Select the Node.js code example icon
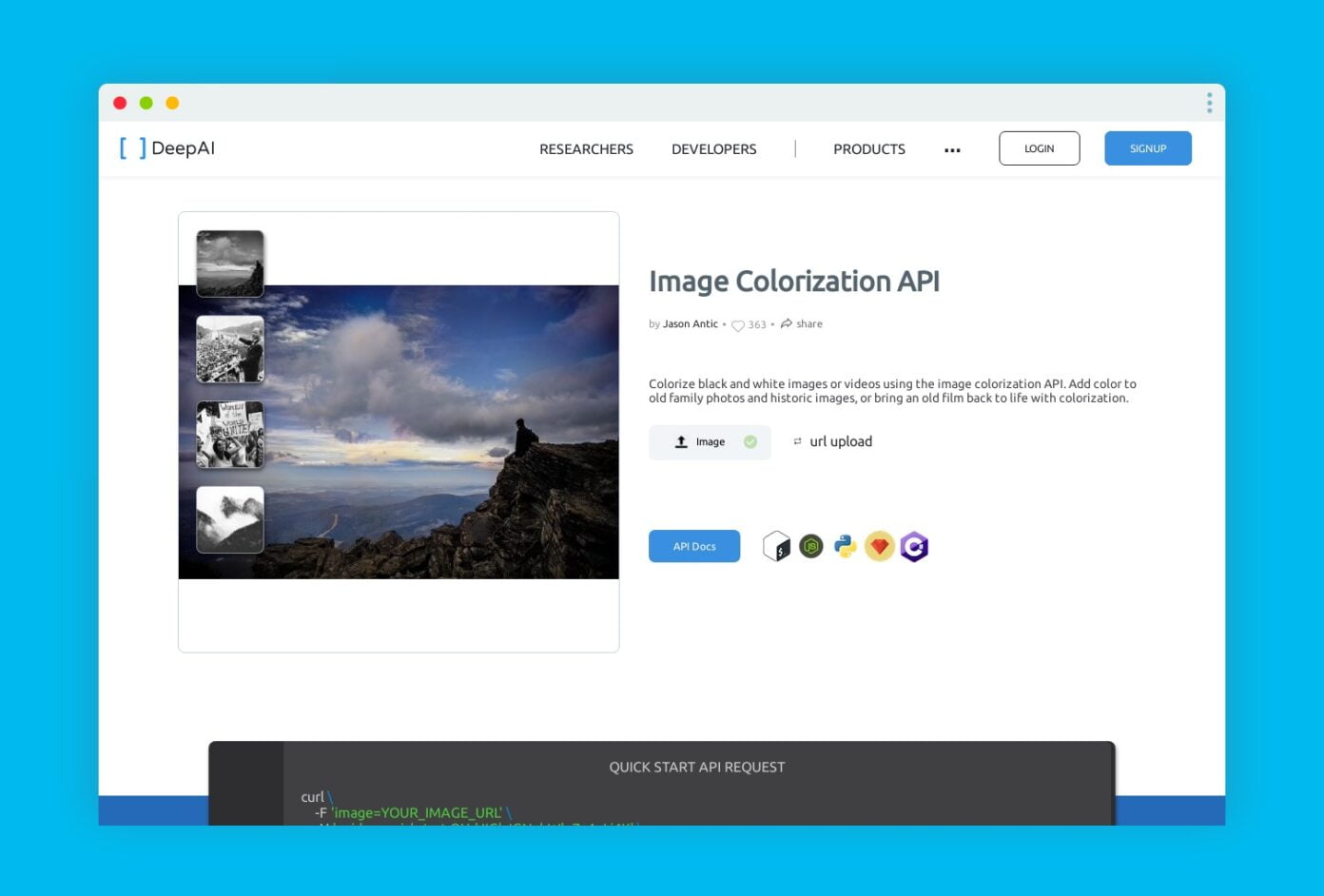 tap(810, 545)
